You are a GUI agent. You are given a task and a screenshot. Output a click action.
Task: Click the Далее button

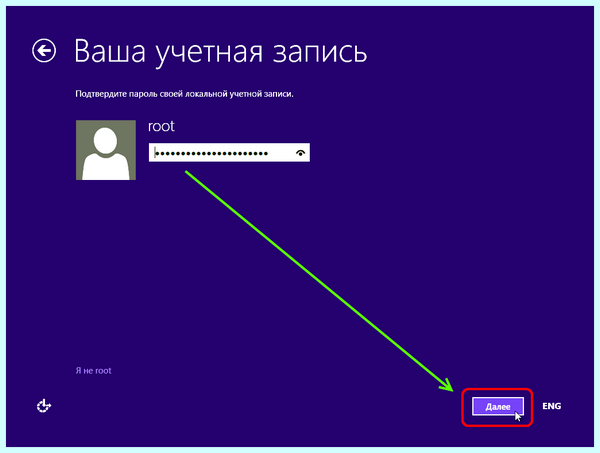(497, 406)
